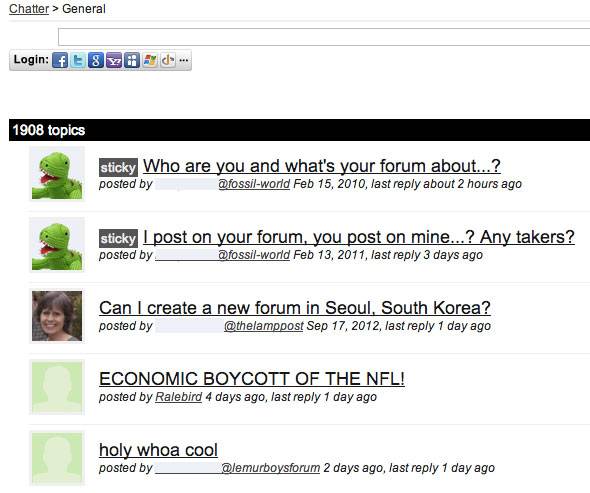Click the 'Login:' label
590x493 pixels.
tap(31, 59)
